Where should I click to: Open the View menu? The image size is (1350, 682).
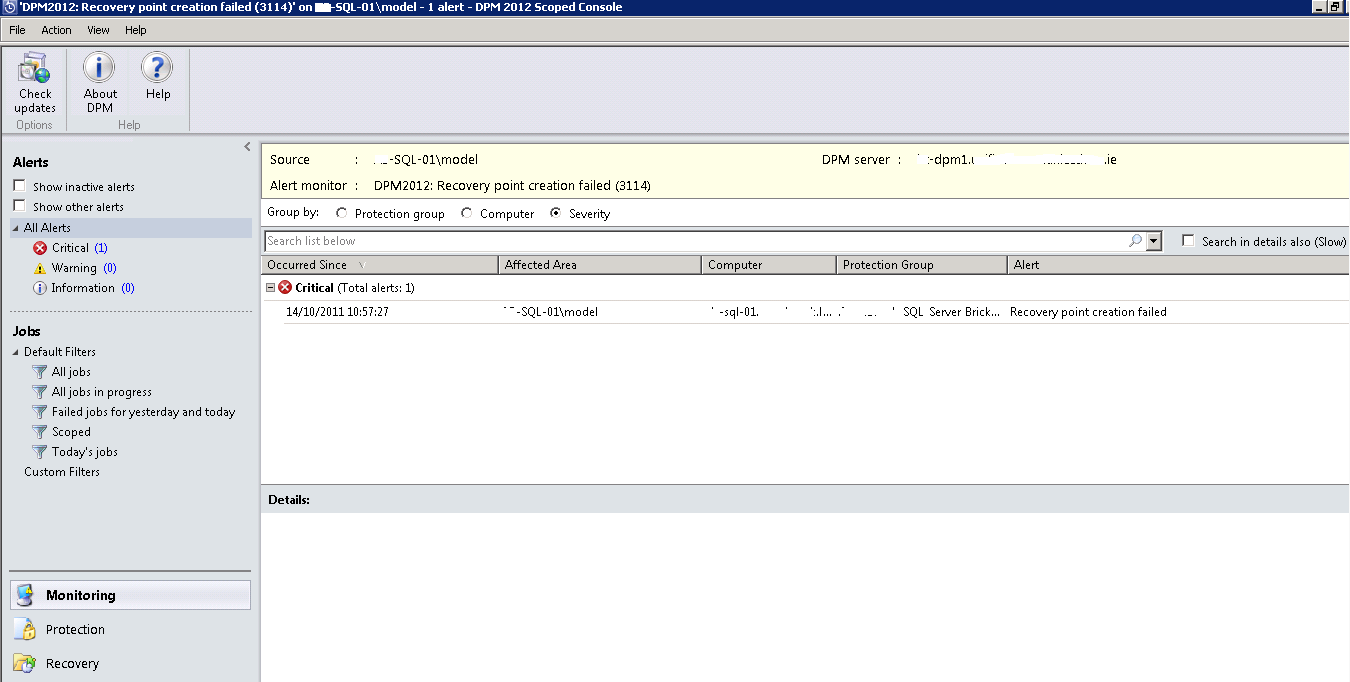pyautogui.click(x=97, y=30)
